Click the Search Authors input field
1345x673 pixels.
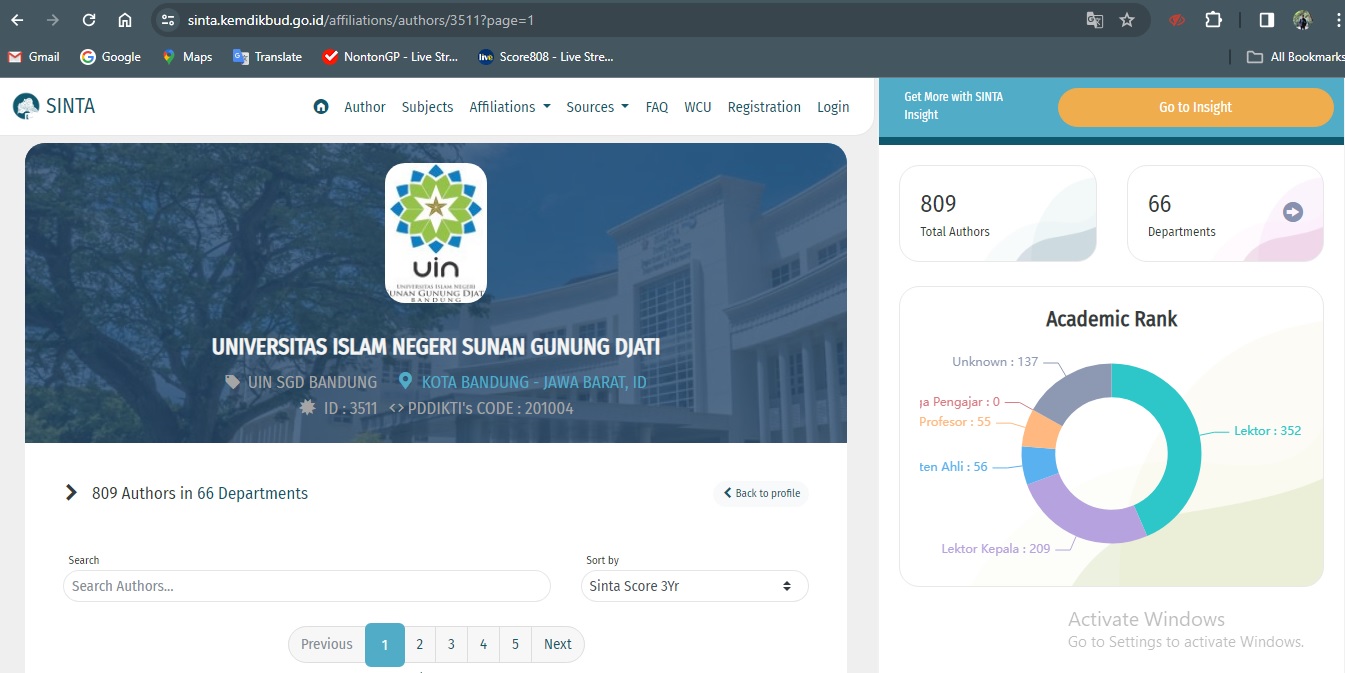[x=306, y=586]
